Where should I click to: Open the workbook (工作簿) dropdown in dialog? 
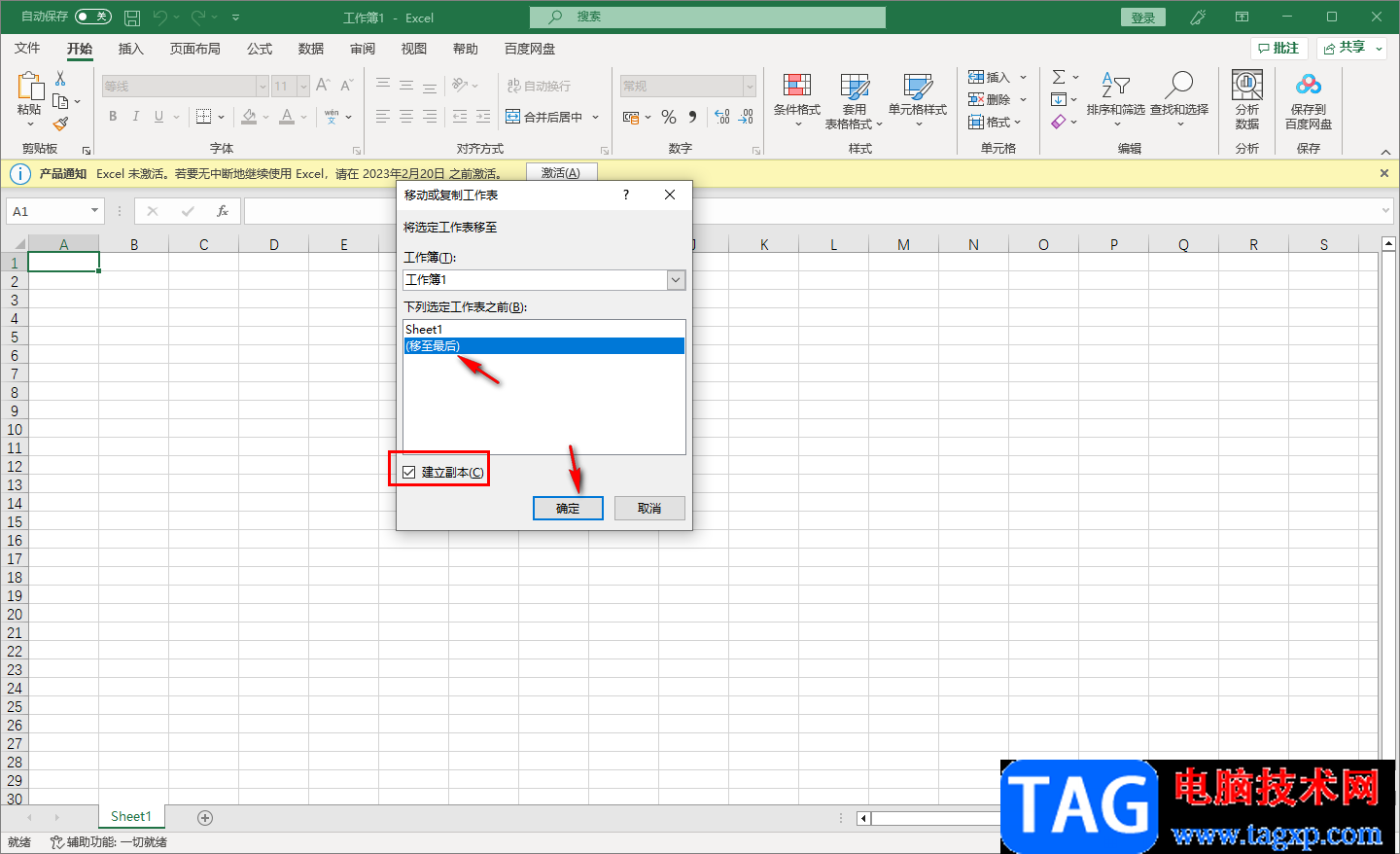tap(677, 280)
